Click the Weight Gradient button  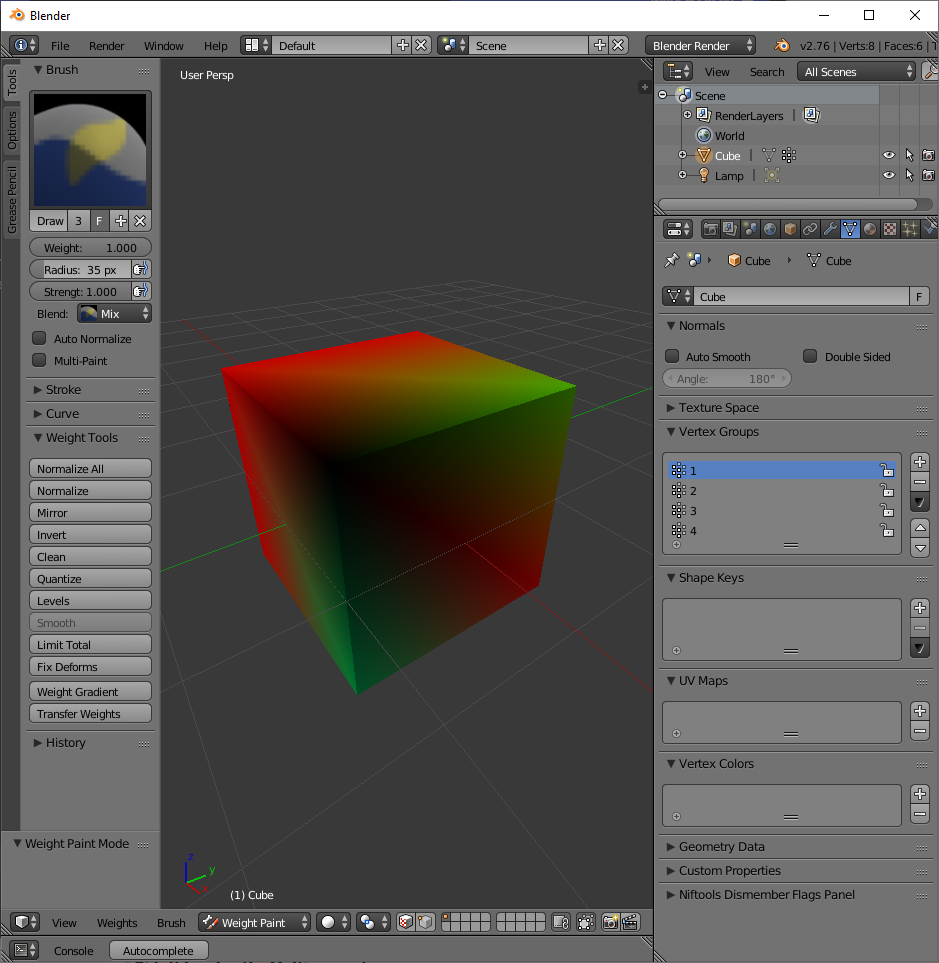[90, 692]
